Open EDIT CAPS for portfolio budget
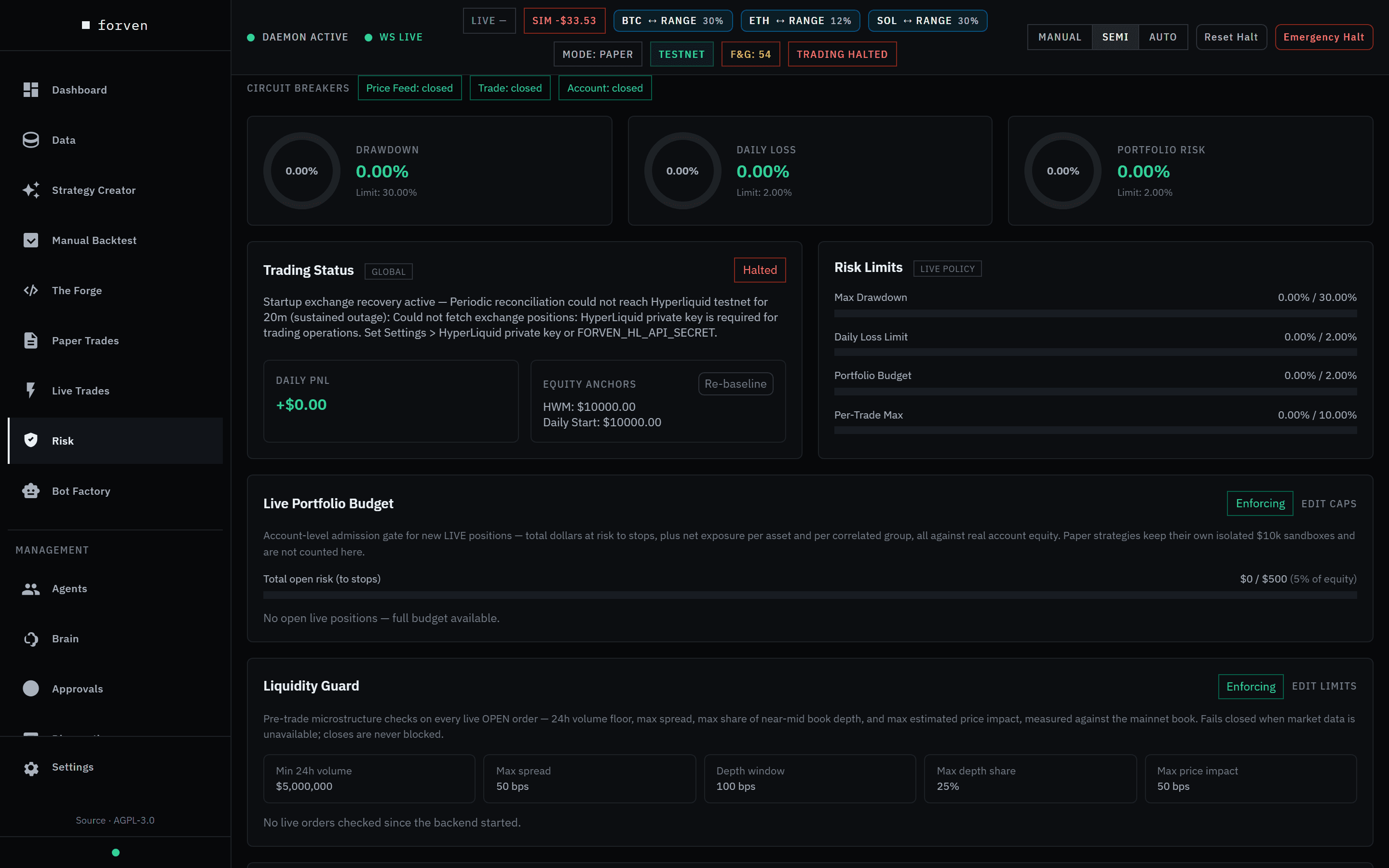The image size is (1389, 868). click(x=1329, y=503)
